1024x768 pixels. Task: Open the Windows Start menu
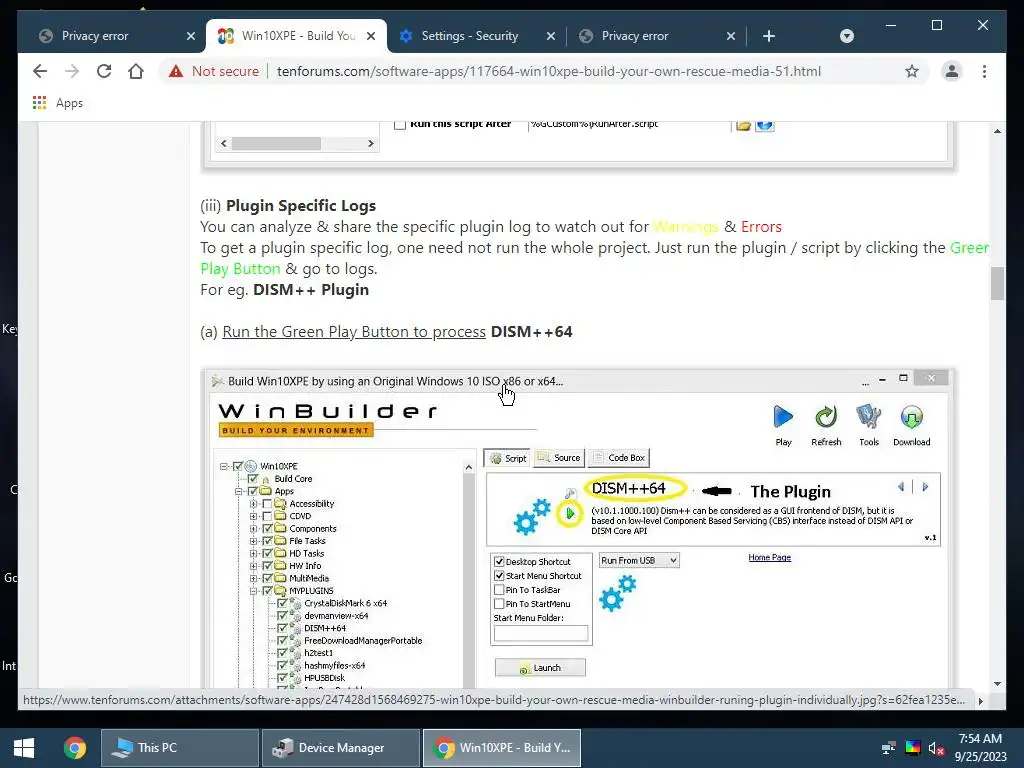coord(24,748)
